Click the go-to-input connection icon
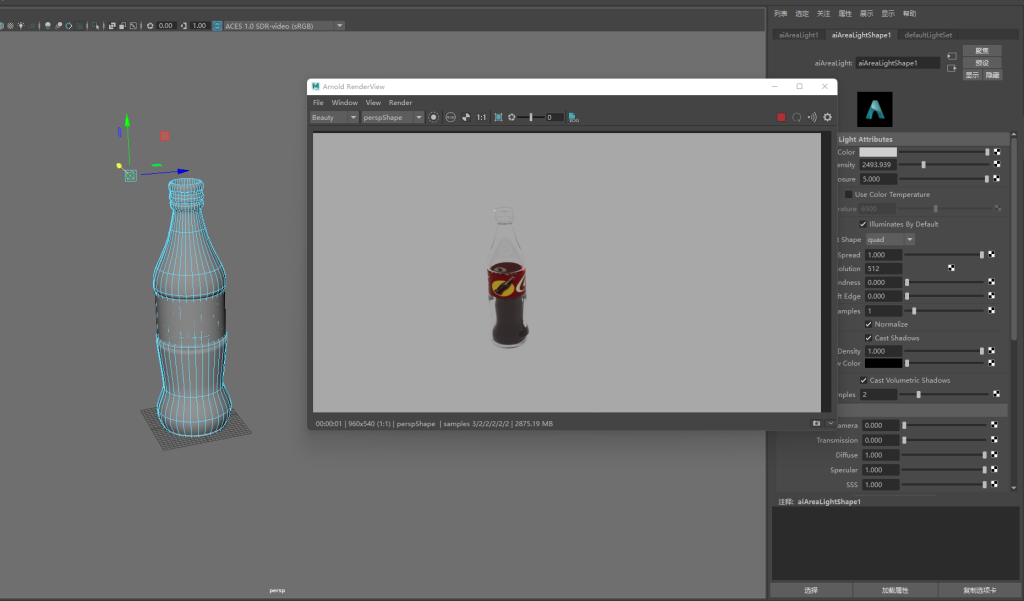This screenshot has width=1024, height=601. pyautogui.click(x=952, y=56)
